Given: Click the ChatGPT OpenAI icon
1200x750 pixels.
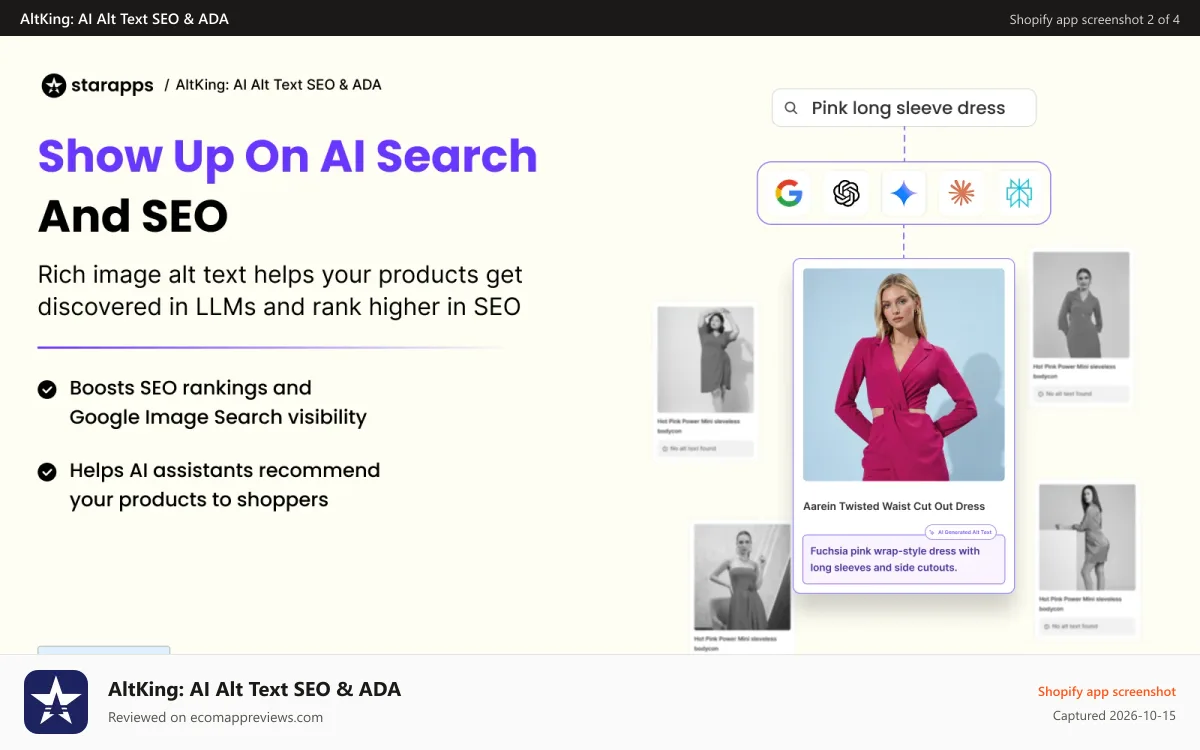Looking at the screenshot, I should click(x=846, y=193).
